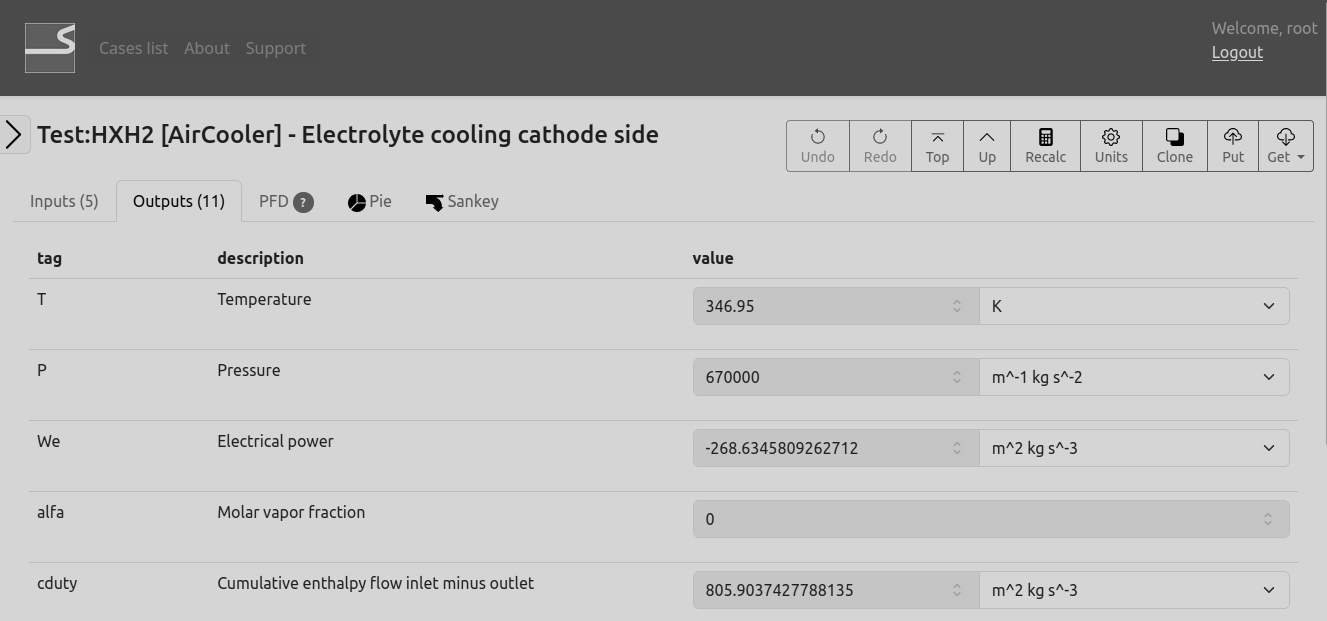Image resolution: width=1327 pixels, height=621 pixels.
Task: Open Pressure unit dropdown
Action: point(1133,377)
